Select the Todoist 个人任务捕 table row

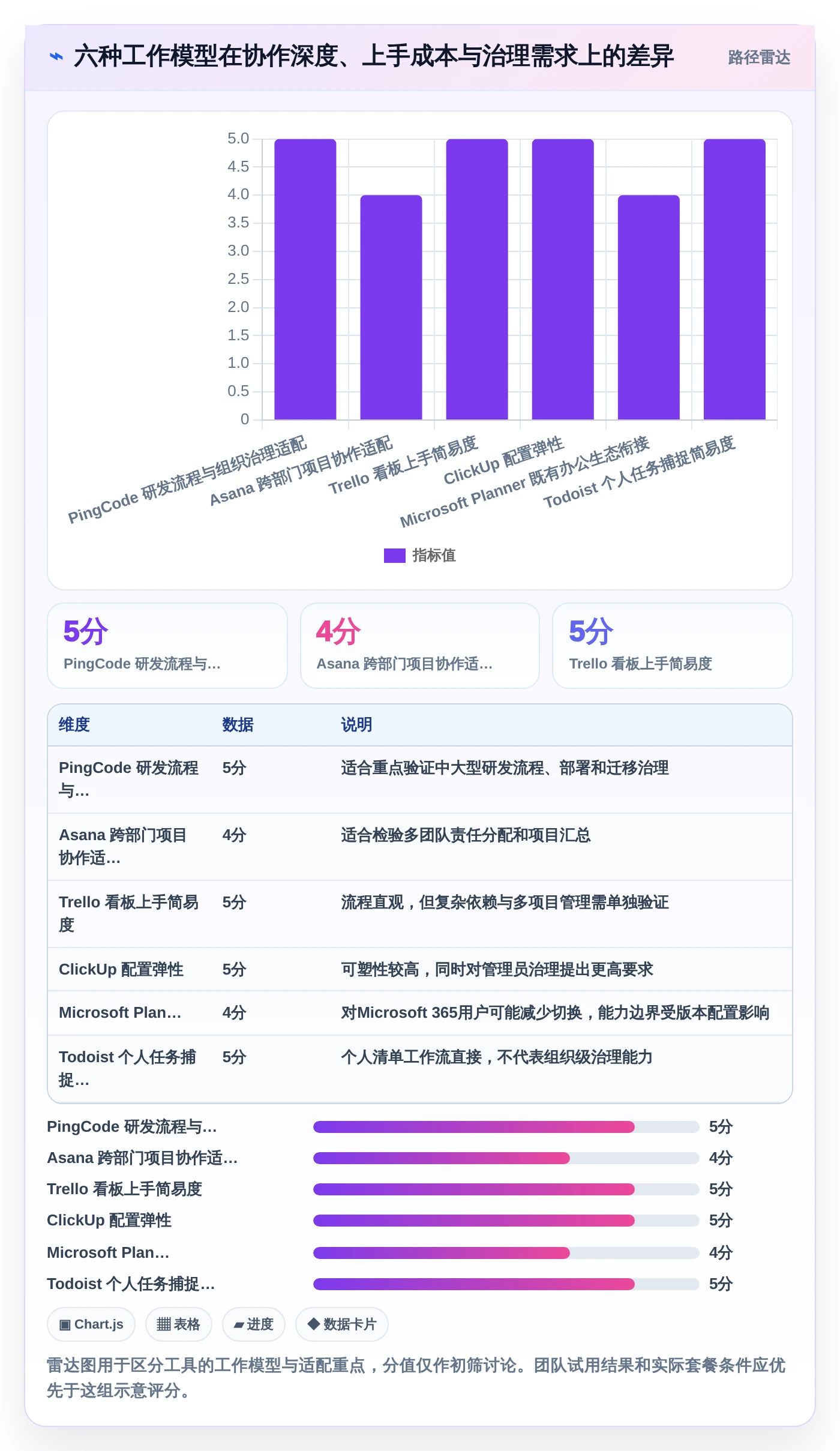pos(420,1068)
